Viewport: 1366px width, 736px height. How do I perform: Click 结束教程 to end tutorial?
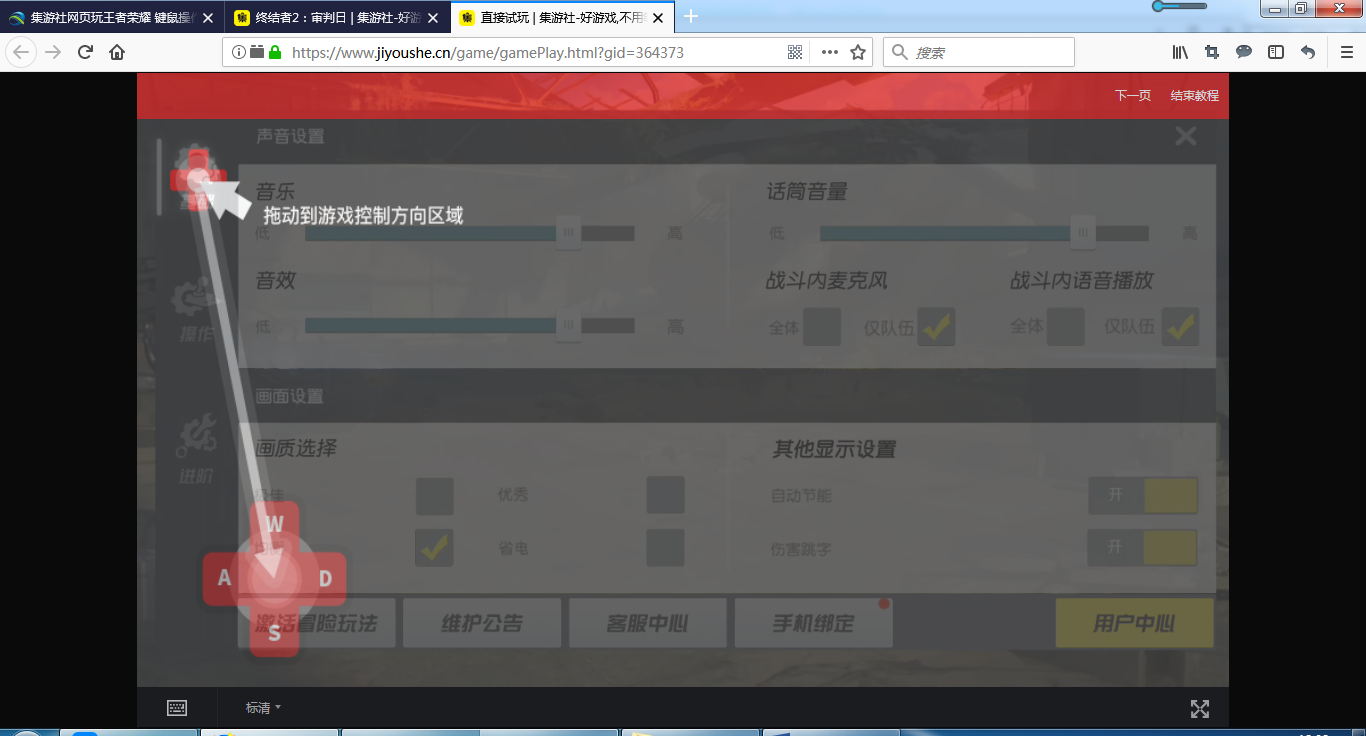point(1194,96)
